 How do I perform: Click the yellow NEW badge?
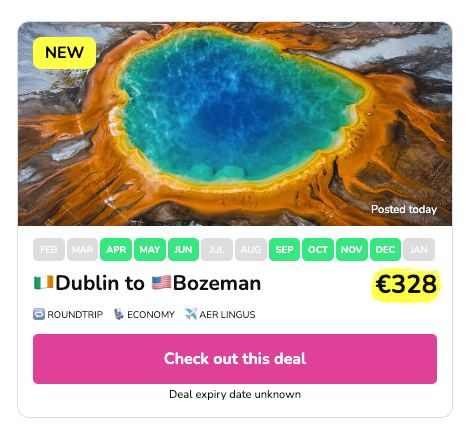pos(65,53)
